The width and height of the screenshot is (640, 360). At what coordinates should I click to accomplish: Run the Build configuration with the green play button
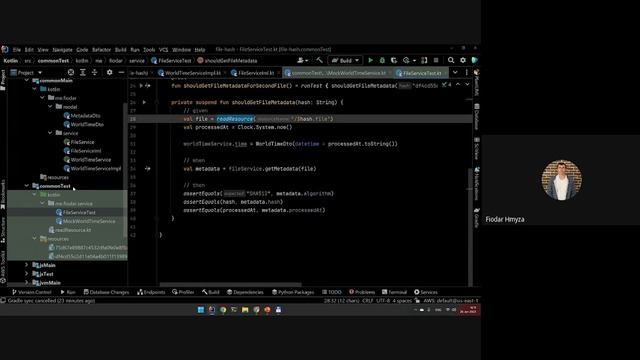[x=370, y=60]
